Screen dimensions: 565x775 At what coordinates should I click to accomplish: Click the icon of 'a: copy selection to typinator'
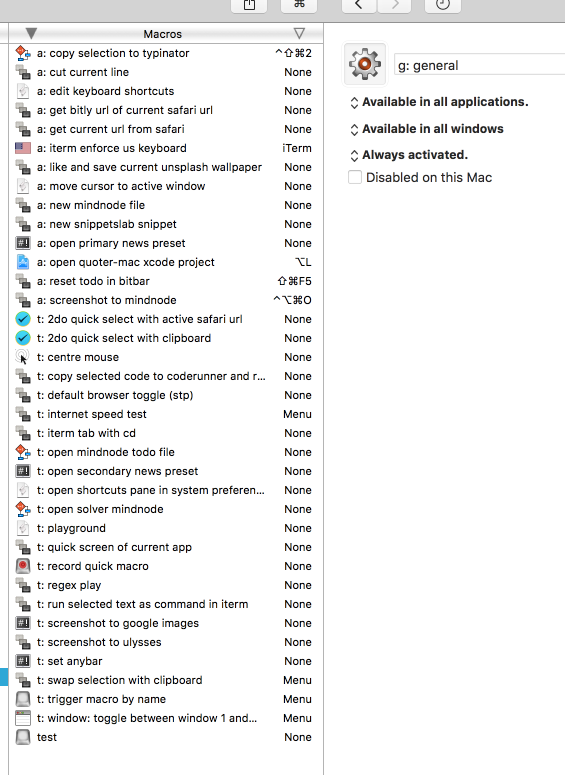[x=23, y=53]
